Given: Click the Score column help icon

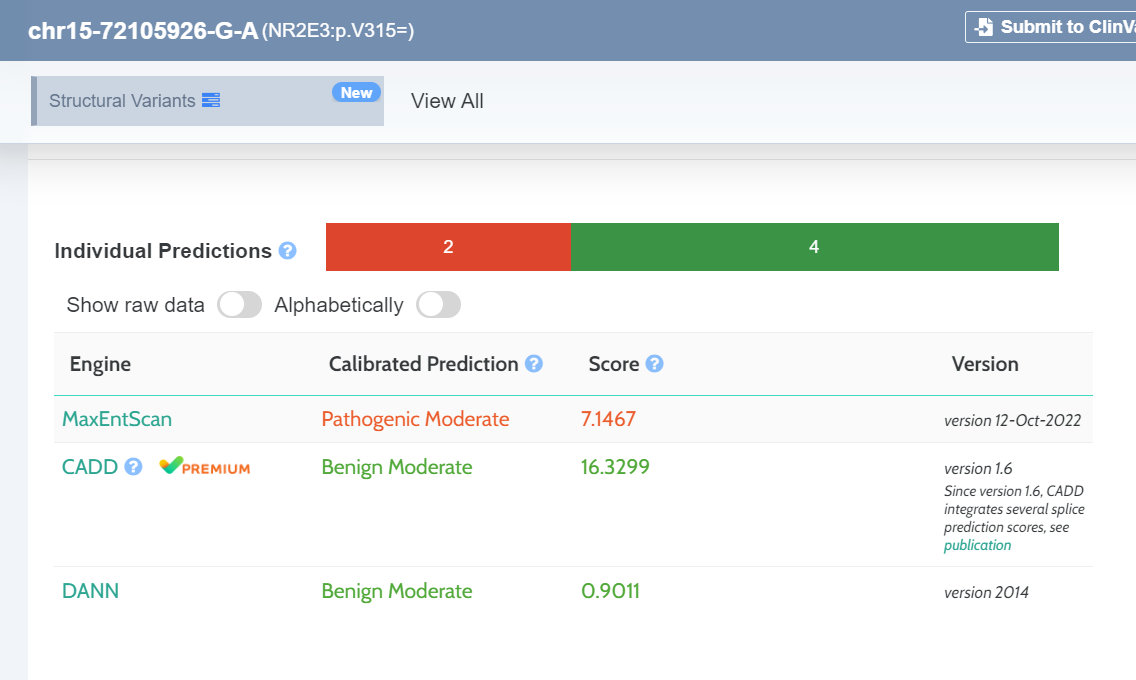Looking at the screenshot, I should tap(655, 364).
